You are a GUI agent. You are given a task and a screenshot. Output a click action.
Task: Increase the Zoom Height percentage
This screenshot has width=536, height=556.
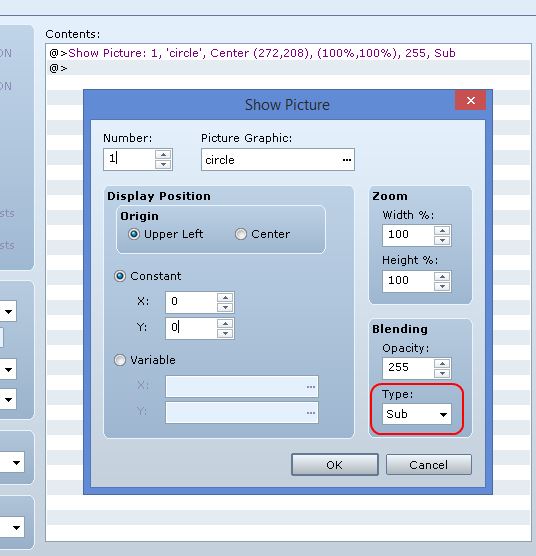coord(442,276)
